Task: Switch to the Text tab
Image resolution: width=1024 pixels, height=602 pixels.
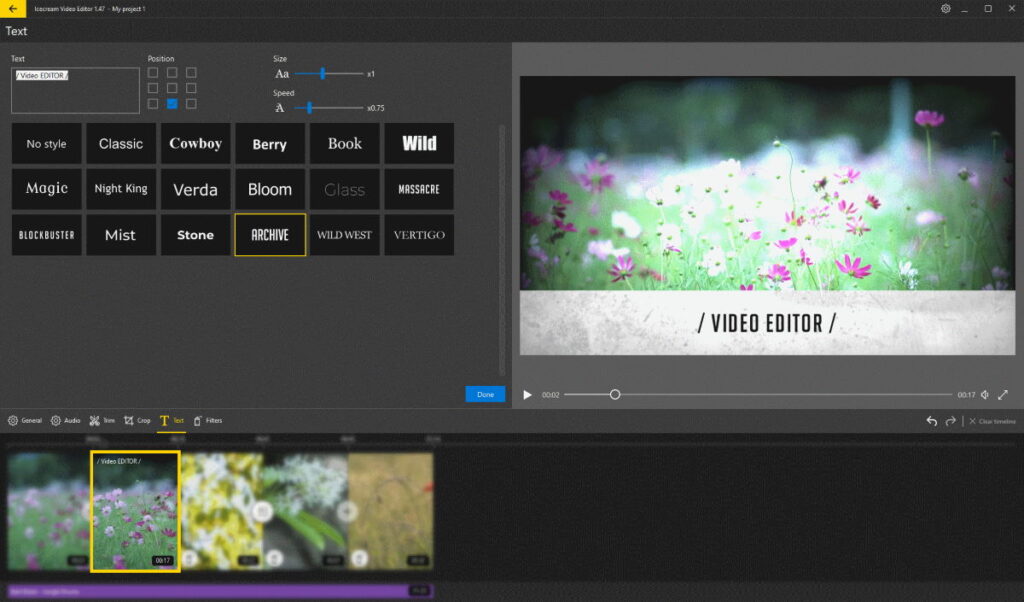Action: 171,420
